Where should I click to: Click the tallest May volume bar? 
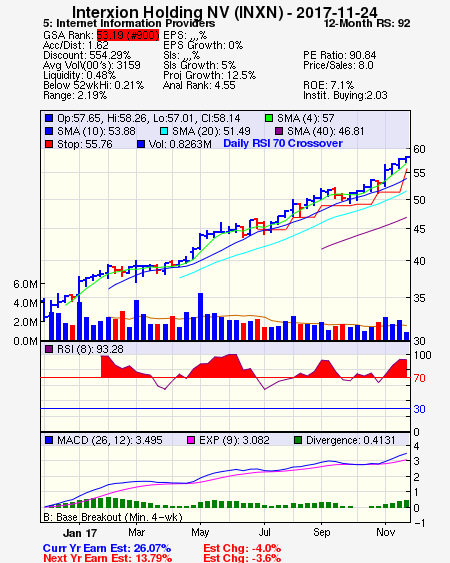tap(200, 316)
